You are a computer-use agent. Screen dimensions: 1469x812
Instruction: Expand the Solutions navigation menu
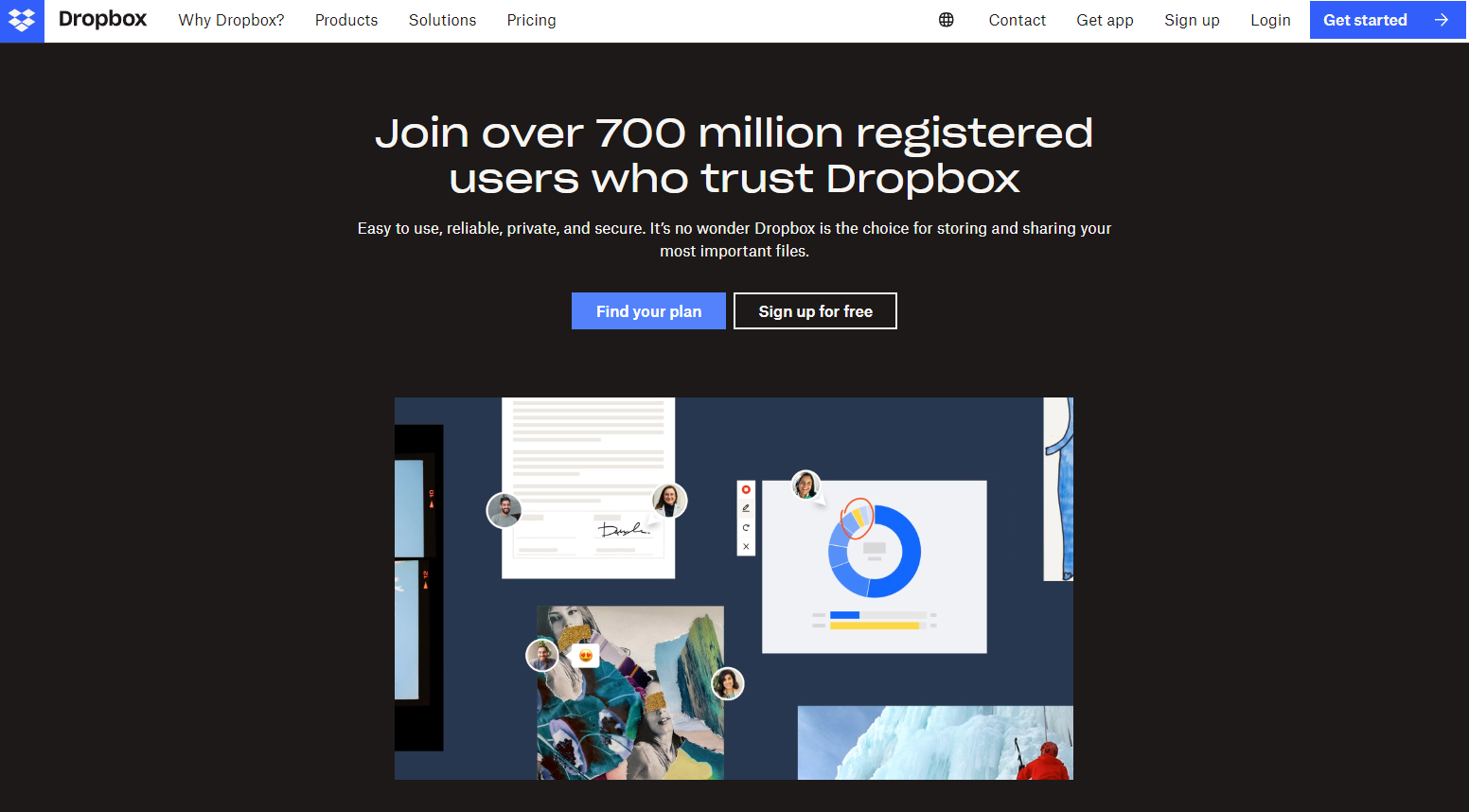click(442, 20)
